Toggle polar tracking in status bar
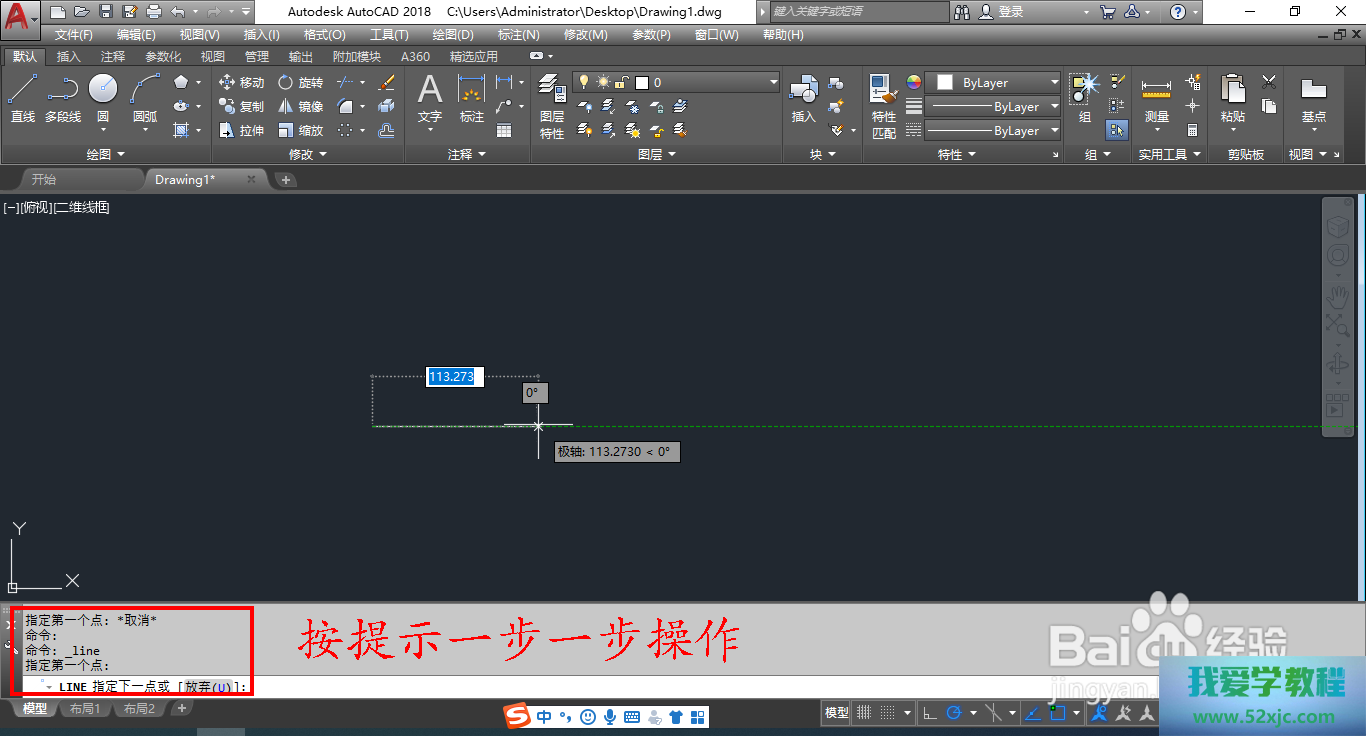The image size is (1366, 736). click(x=954, y=713)
